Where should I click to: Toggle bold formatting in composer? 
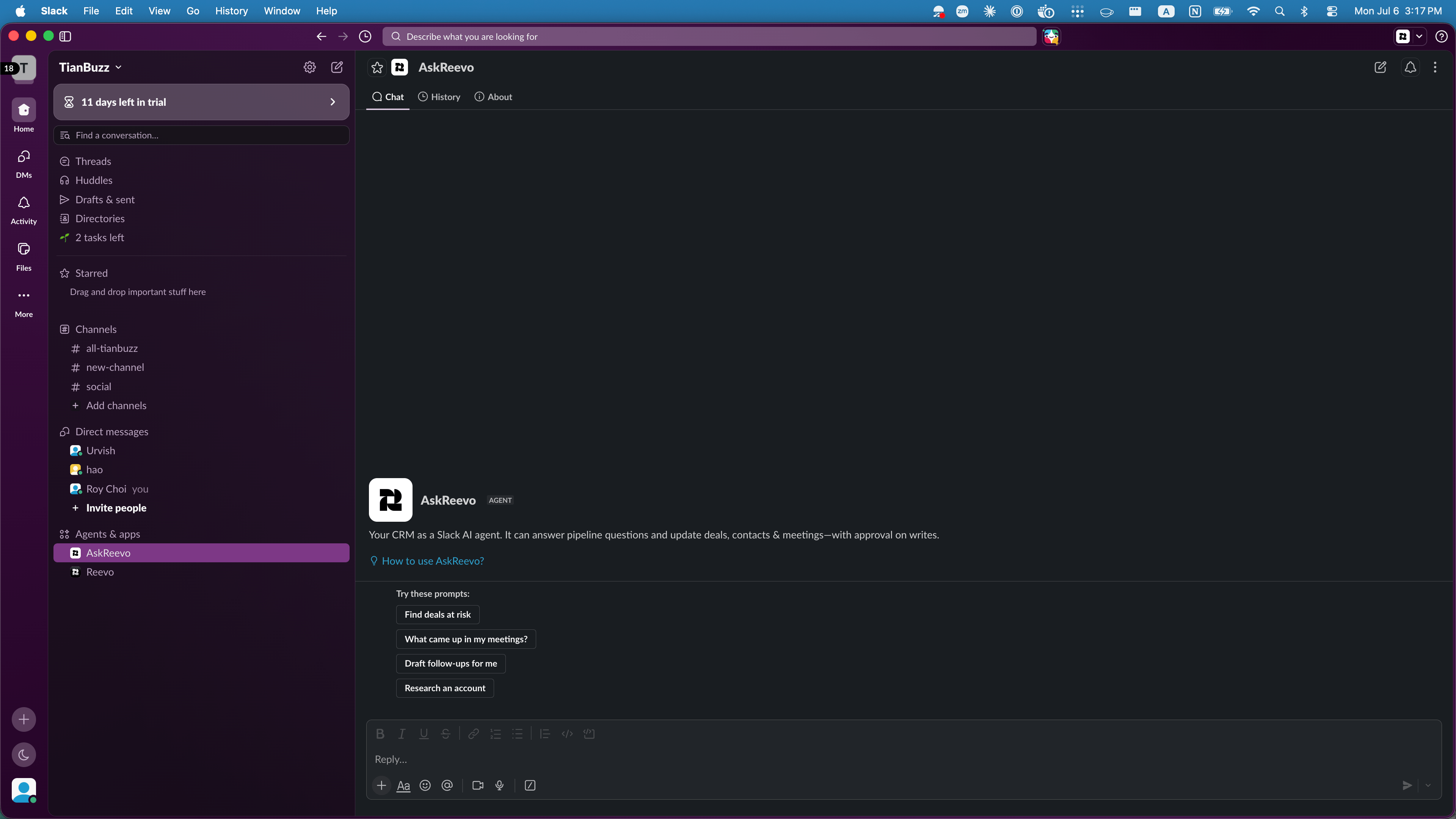pos(380,734)
